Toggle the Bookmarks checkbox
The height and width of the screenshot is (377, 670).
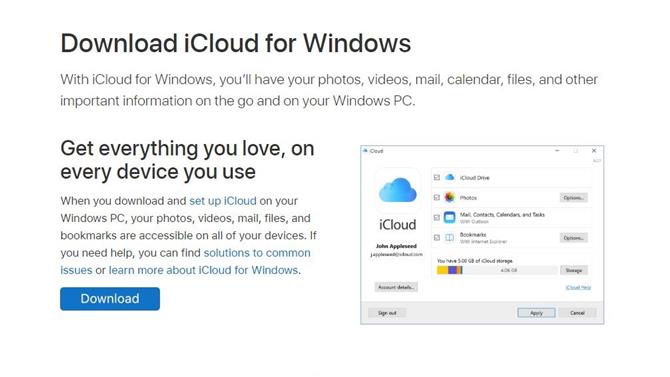437,238
